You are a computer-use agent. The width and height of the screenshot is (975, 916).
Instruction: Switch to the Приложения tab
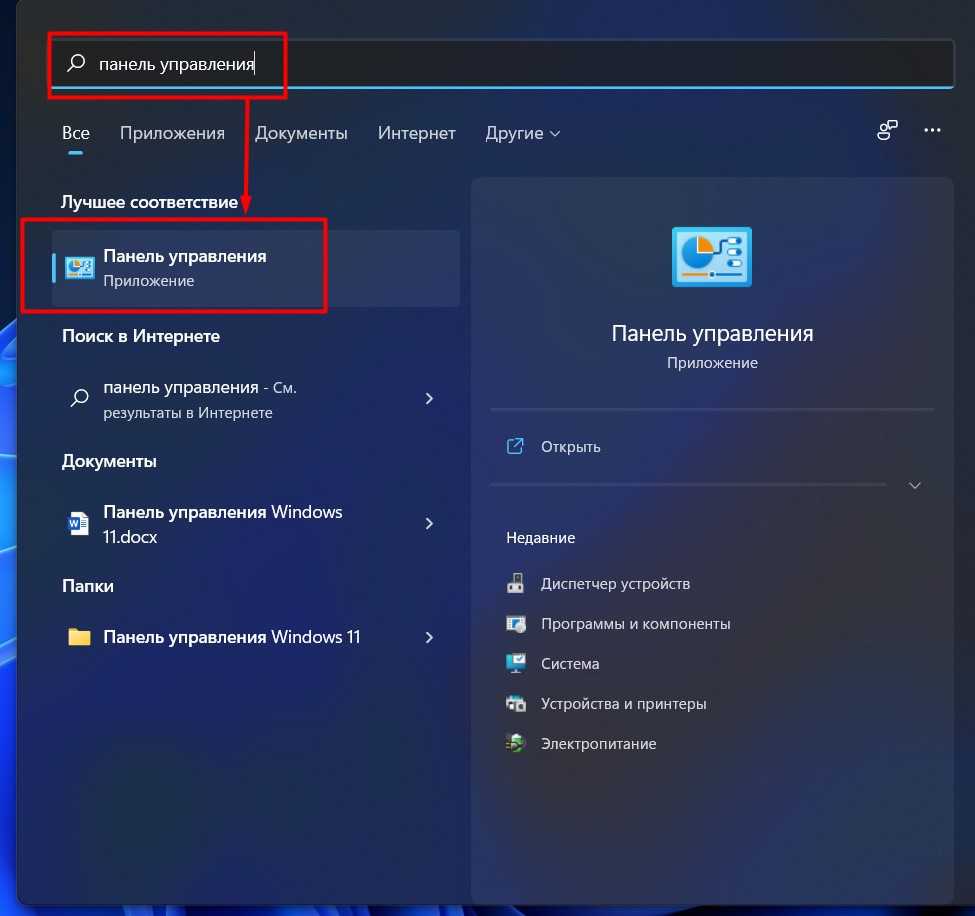click(172, 133)
